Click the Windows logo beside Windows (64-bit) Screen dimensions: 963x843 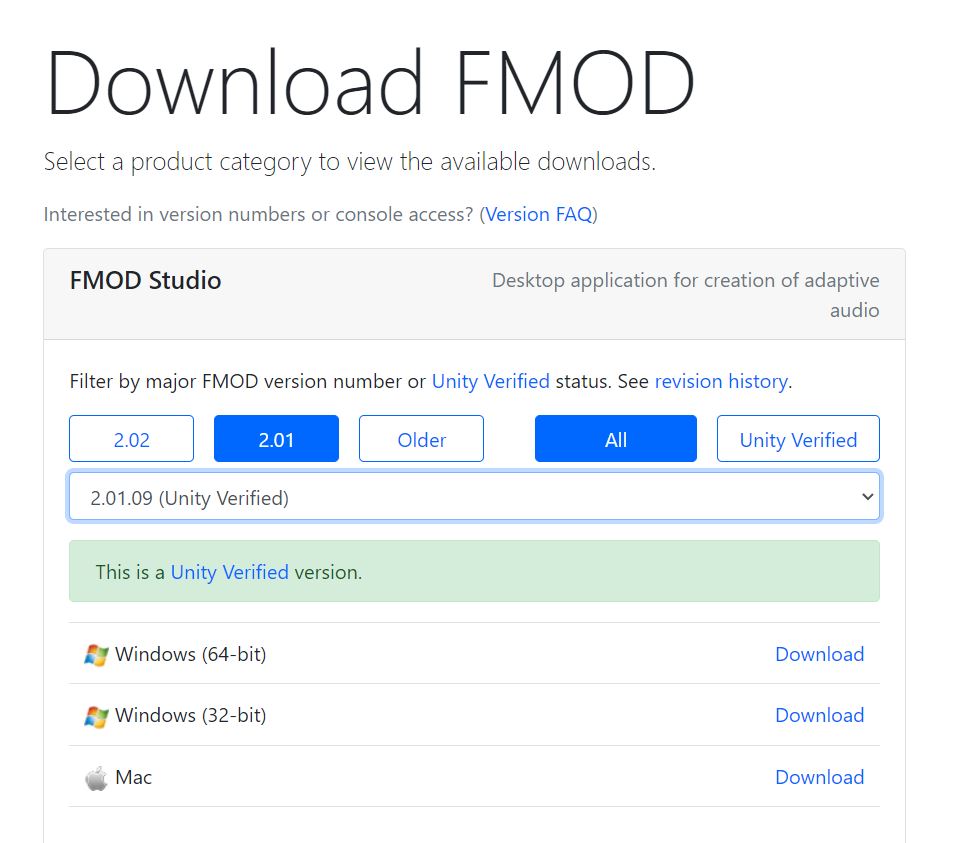pos(94,655)
